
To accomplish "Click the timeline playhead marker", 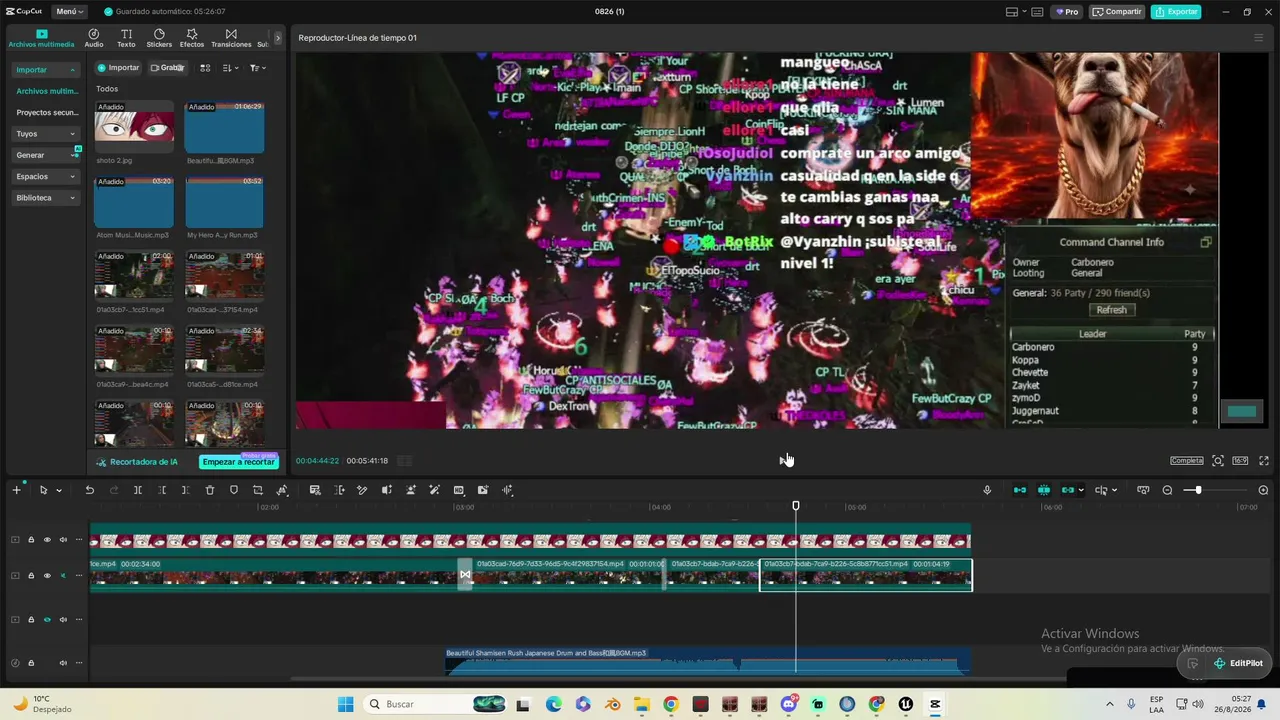I will point(796,506).
